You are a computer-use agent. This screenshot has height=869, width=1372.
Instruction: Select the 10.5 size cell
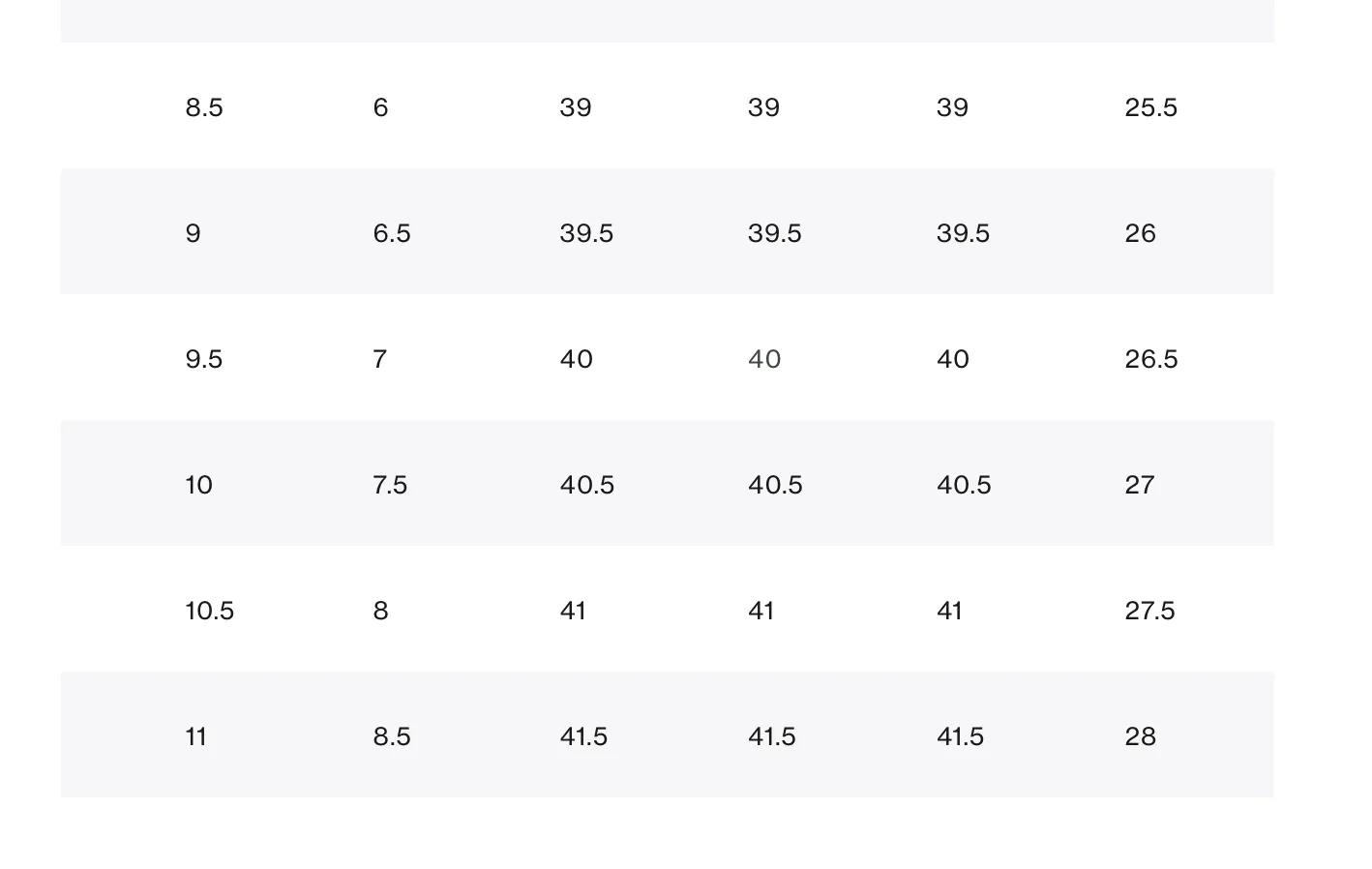(210, 611)
